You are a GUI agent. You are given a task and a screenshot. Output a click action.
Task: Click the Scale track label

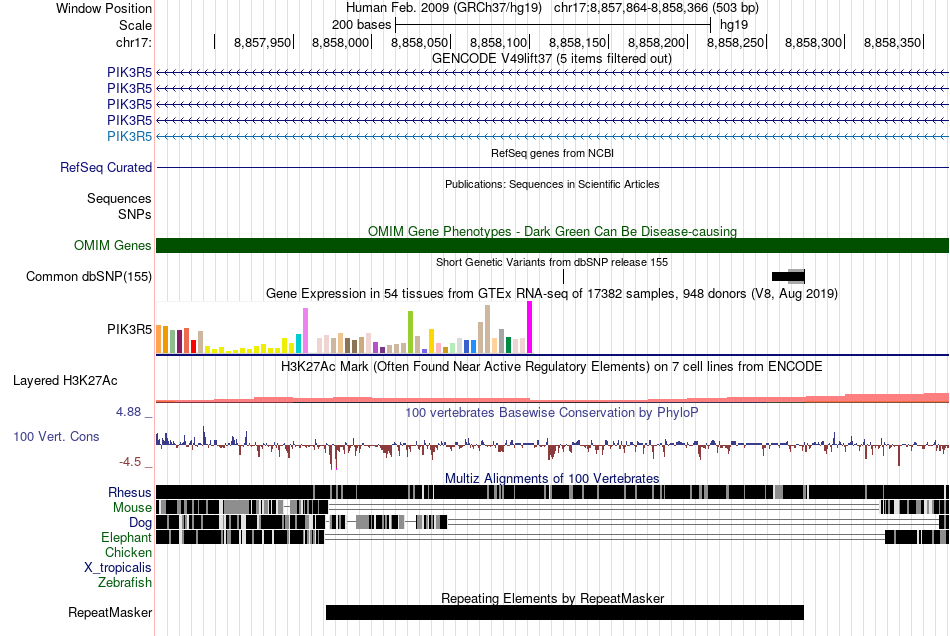(x=135, y=25)
